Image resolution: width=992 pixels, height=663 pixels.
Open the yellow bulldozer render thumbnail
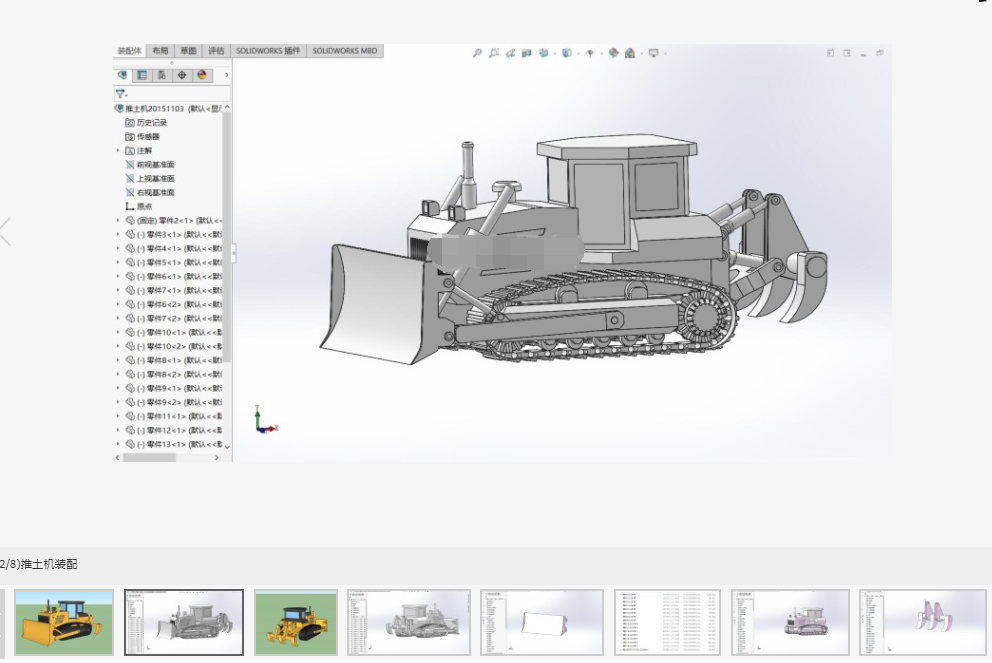(64, 623)
